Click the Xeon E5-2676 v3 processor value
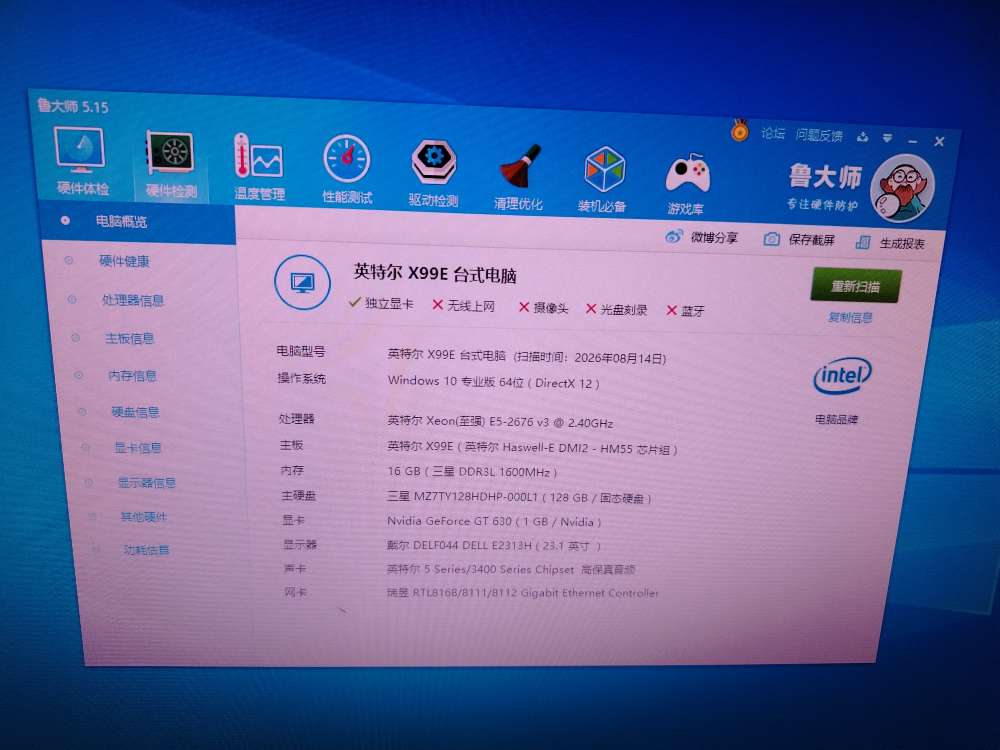1000x750 pixels. point(500,422)
